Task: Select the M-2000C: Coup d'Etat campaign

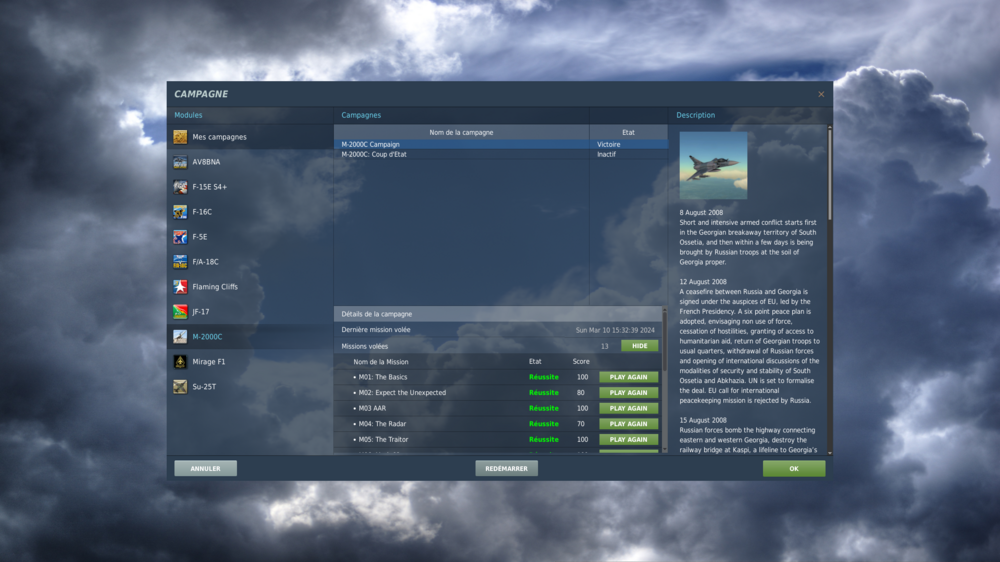Action: click(x=501, y=154)
